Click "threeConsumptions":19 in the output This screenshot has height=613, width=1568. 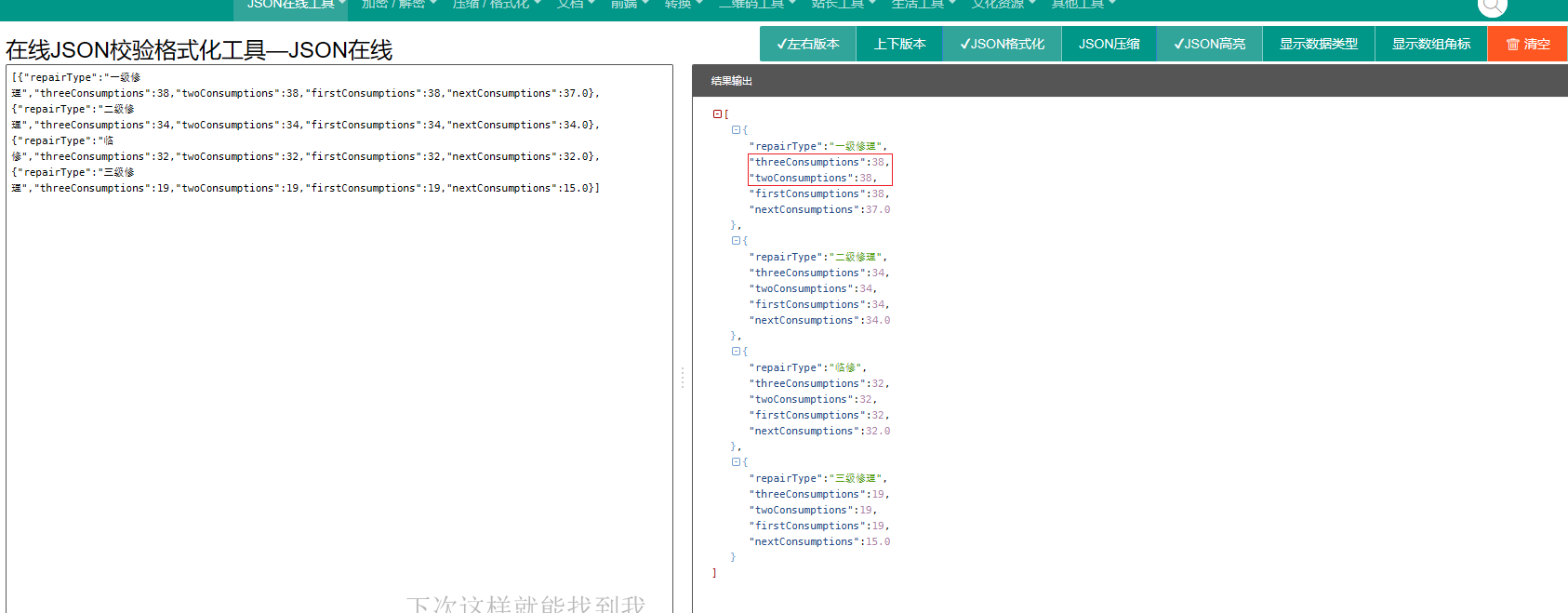[x=820, y=494]
